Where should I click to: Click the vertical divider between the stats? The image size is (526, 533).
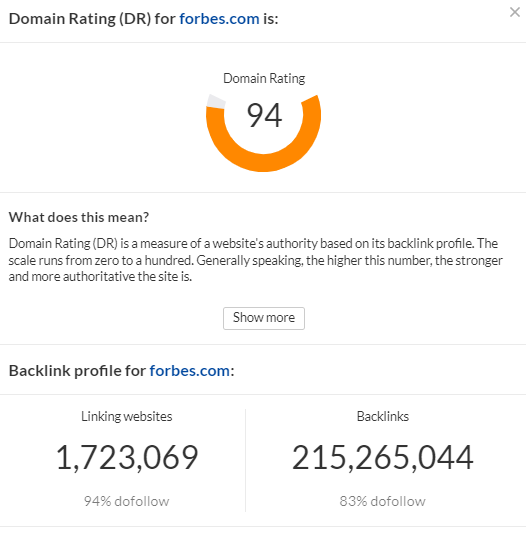(x=245, y=460)
